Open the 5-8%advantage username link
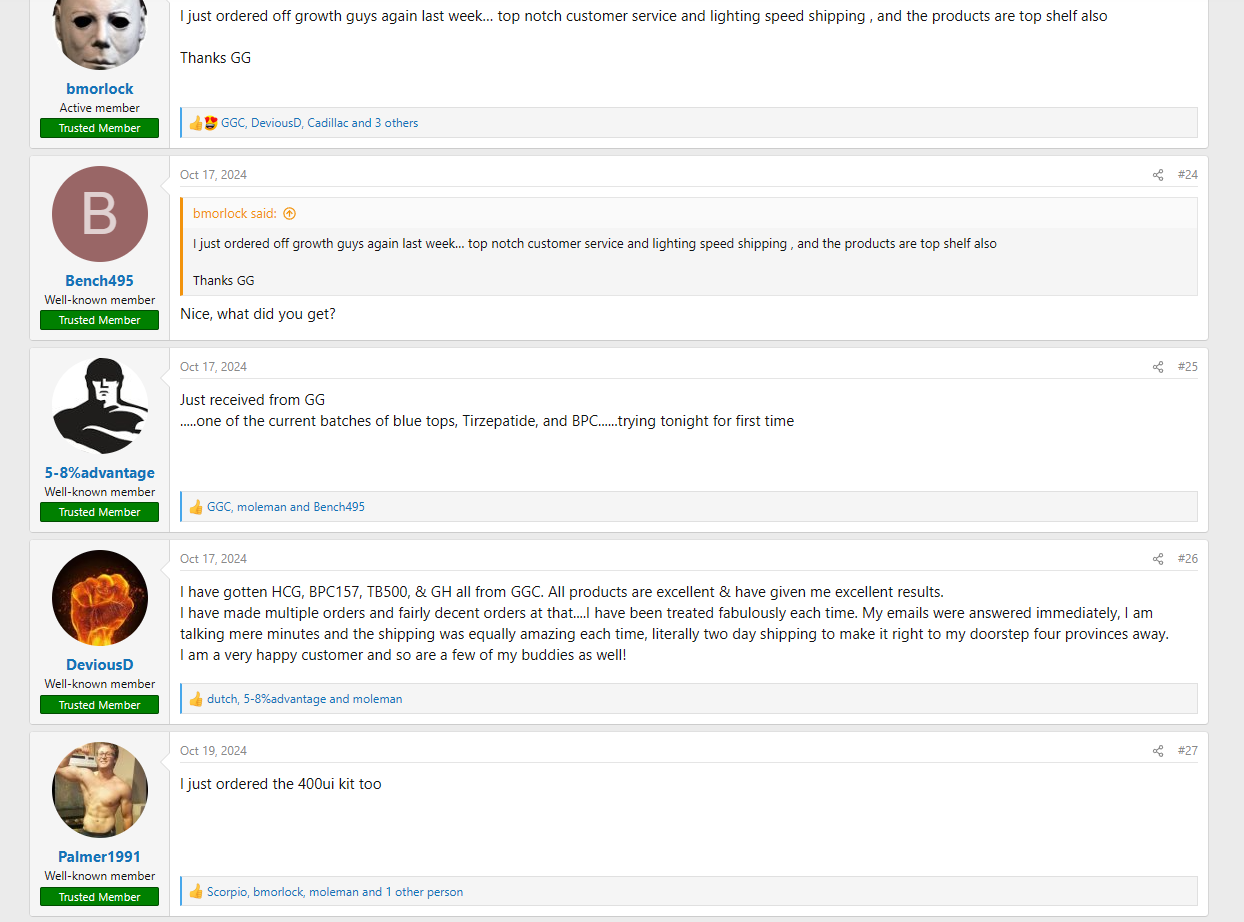The image size is (1244, 922). tap(100, 473)
